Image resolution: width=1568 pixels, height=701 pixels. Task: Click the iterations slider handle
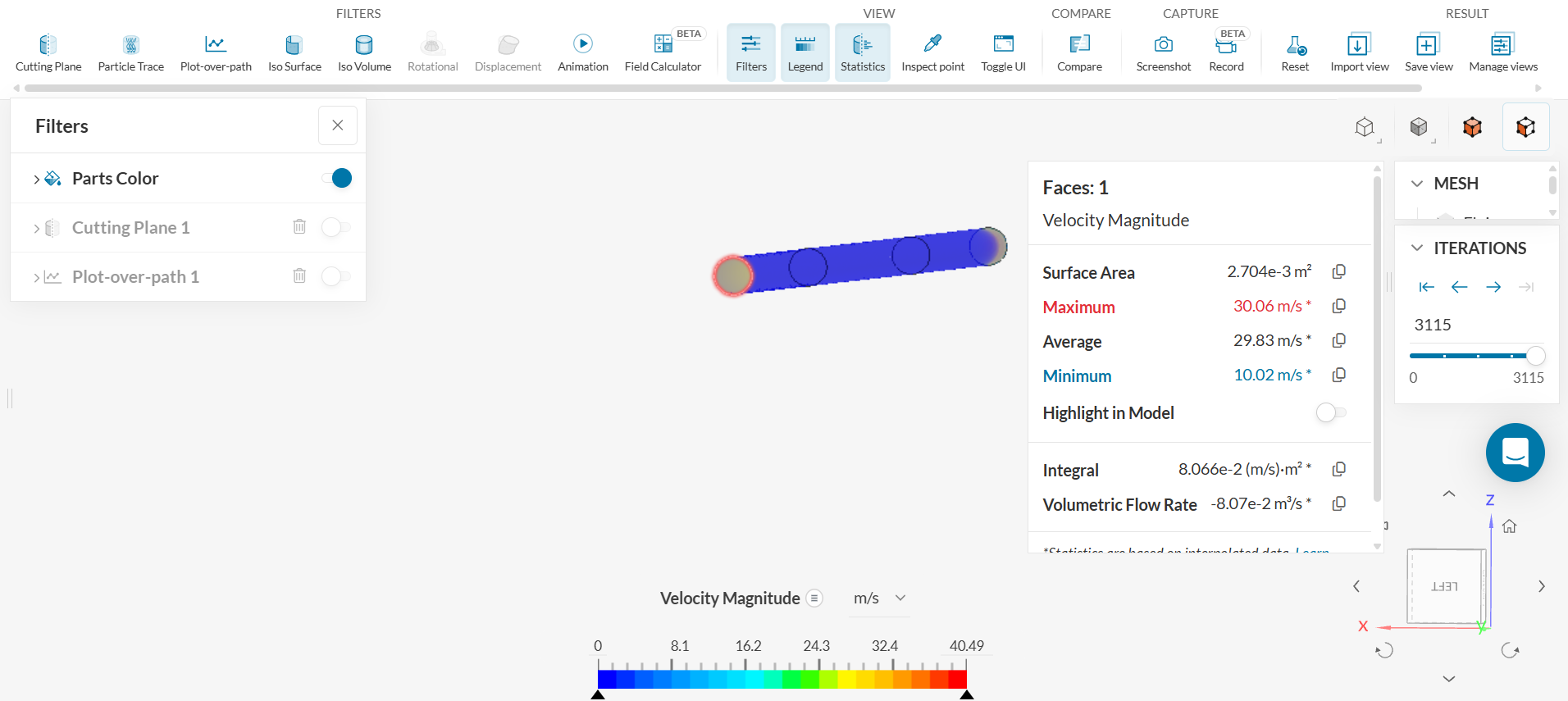pyautogui.click(x=1535, y=356)
